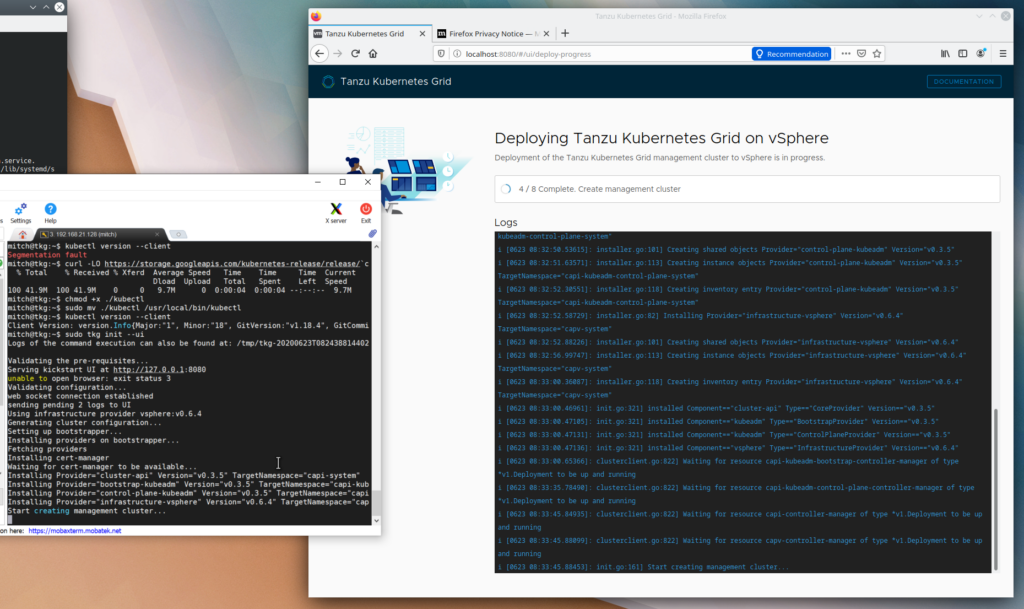Close the Firefox Privacy Notice tab
1024x609 pixels.
tap(547, 33)
